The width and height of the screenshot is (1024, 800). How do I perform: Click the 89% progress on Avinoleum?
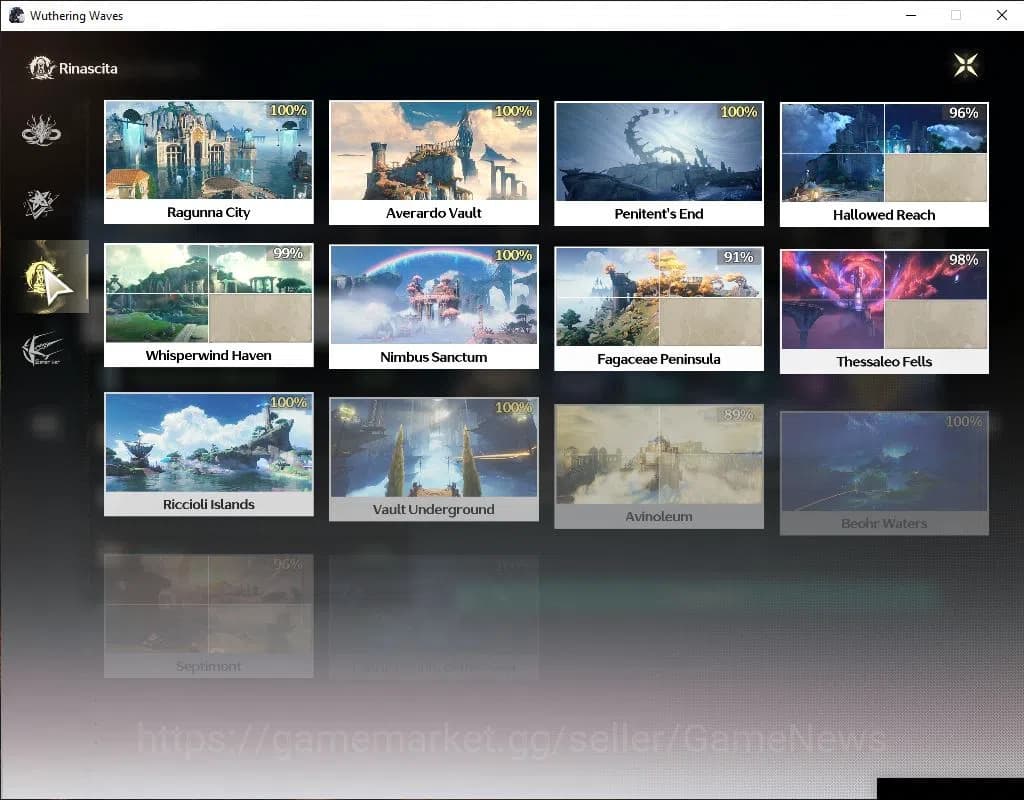coord(738,415)
